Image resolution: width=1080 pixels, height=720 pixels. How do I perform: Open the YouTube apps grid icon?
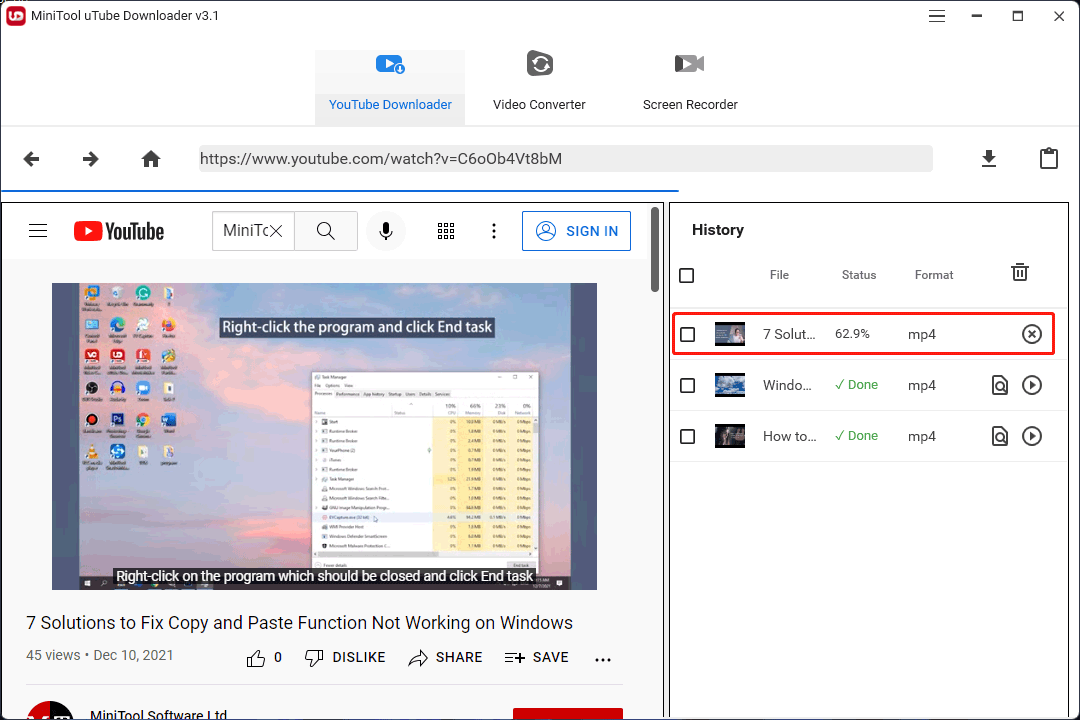(x=446, y=231)
